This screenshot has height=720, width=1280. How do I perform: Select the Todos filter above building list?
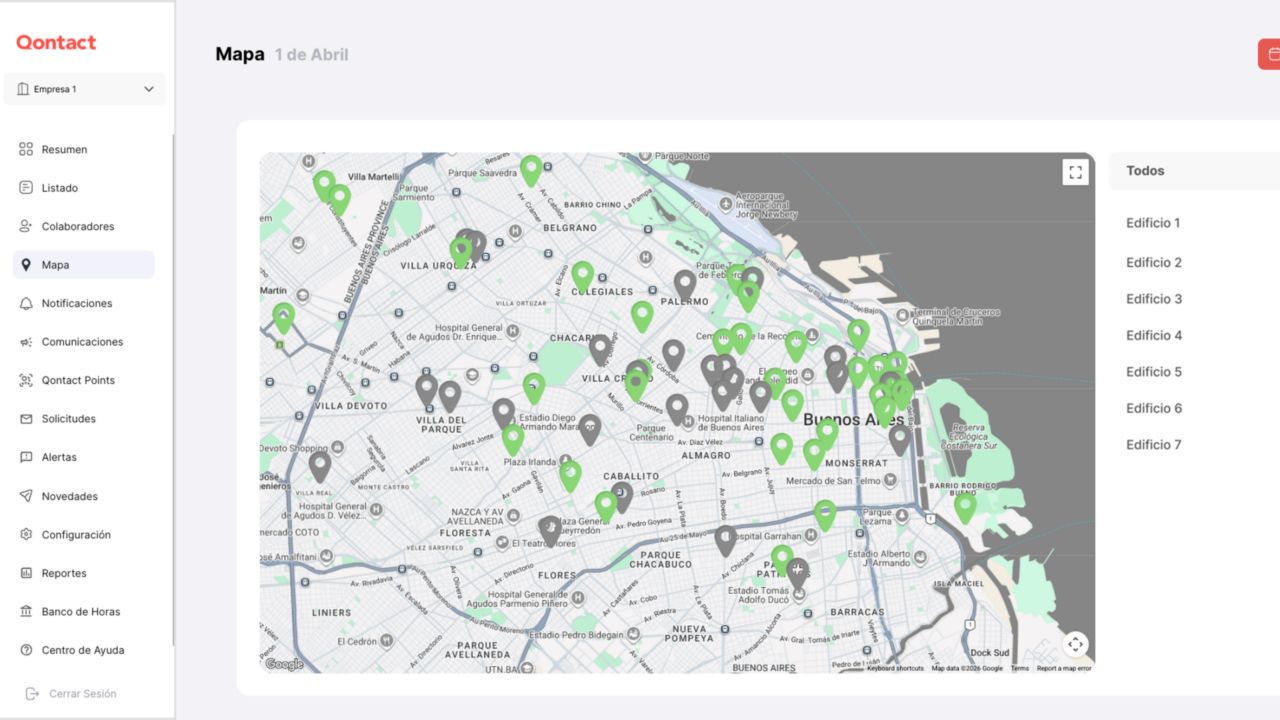pyautogui.click(x=1145, y=171)
